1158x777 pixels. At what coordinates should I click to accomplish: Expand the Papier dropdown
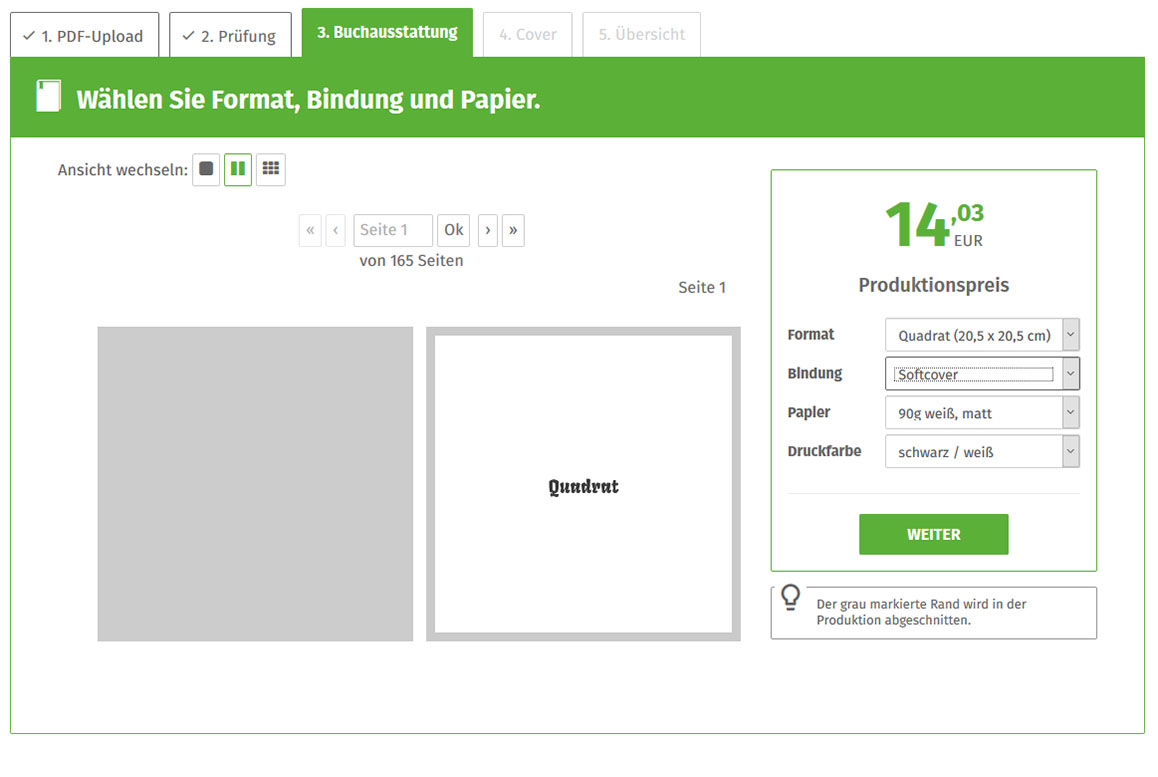981,413
